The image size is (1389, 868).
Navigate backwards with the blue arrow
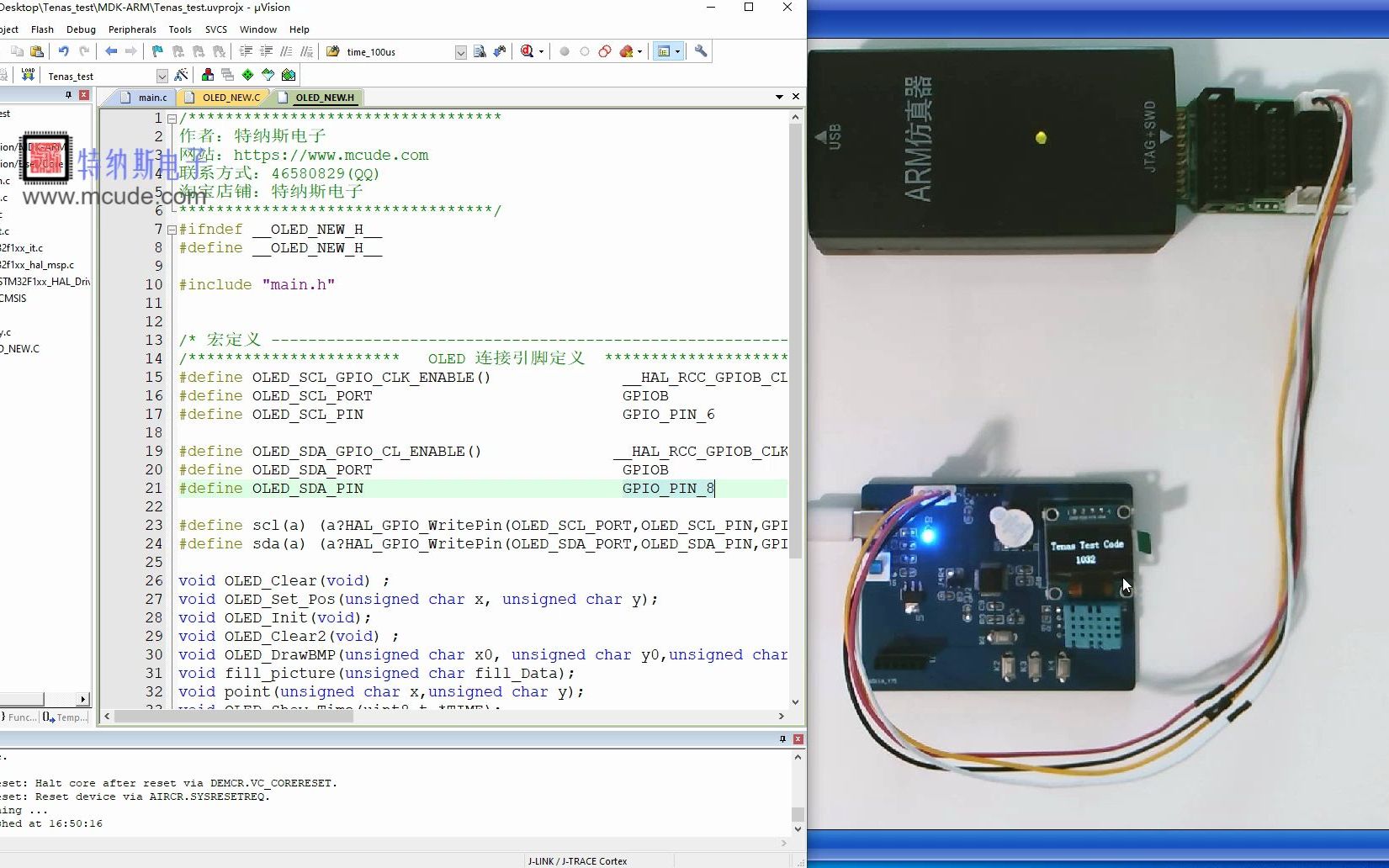[x=111, y=51]
